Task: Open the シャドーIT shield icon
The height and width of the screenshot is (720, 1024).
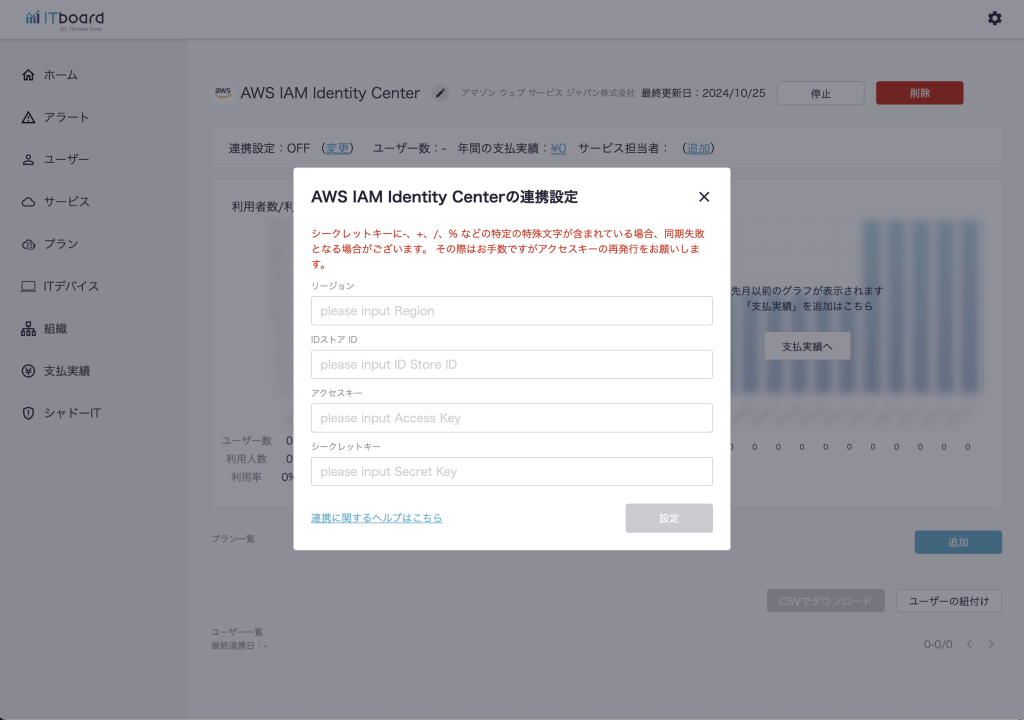Action: tap(28, 413)
